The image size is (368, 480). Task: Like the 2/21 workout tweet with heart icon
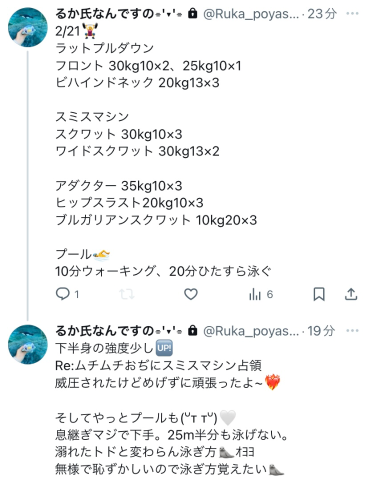point(191,294)
